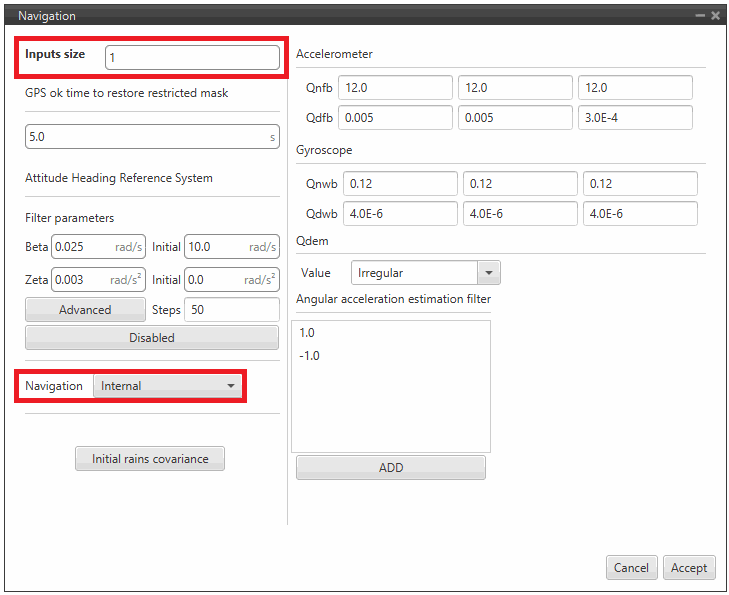This screenshot has width=729, height=595.
Task: Click ADD under angular acceleration filter
Action: pos(390,468)
